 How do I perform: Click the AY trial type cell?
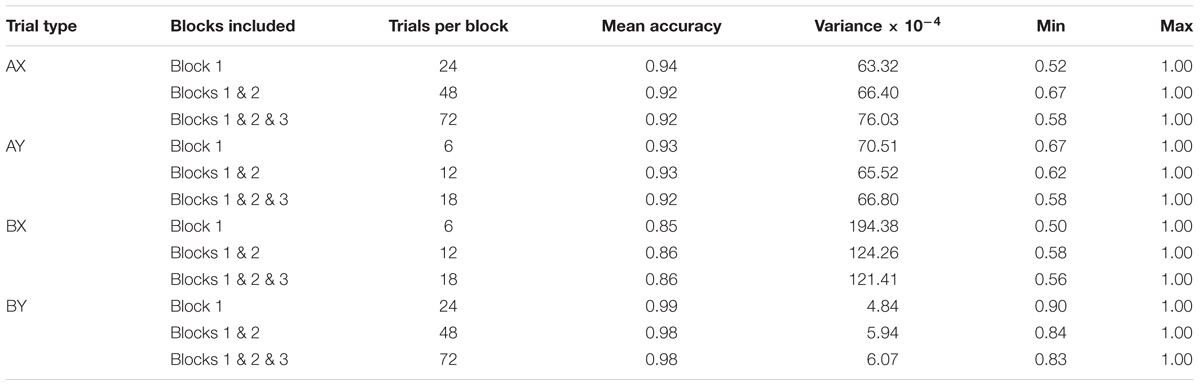click(17, 146)
